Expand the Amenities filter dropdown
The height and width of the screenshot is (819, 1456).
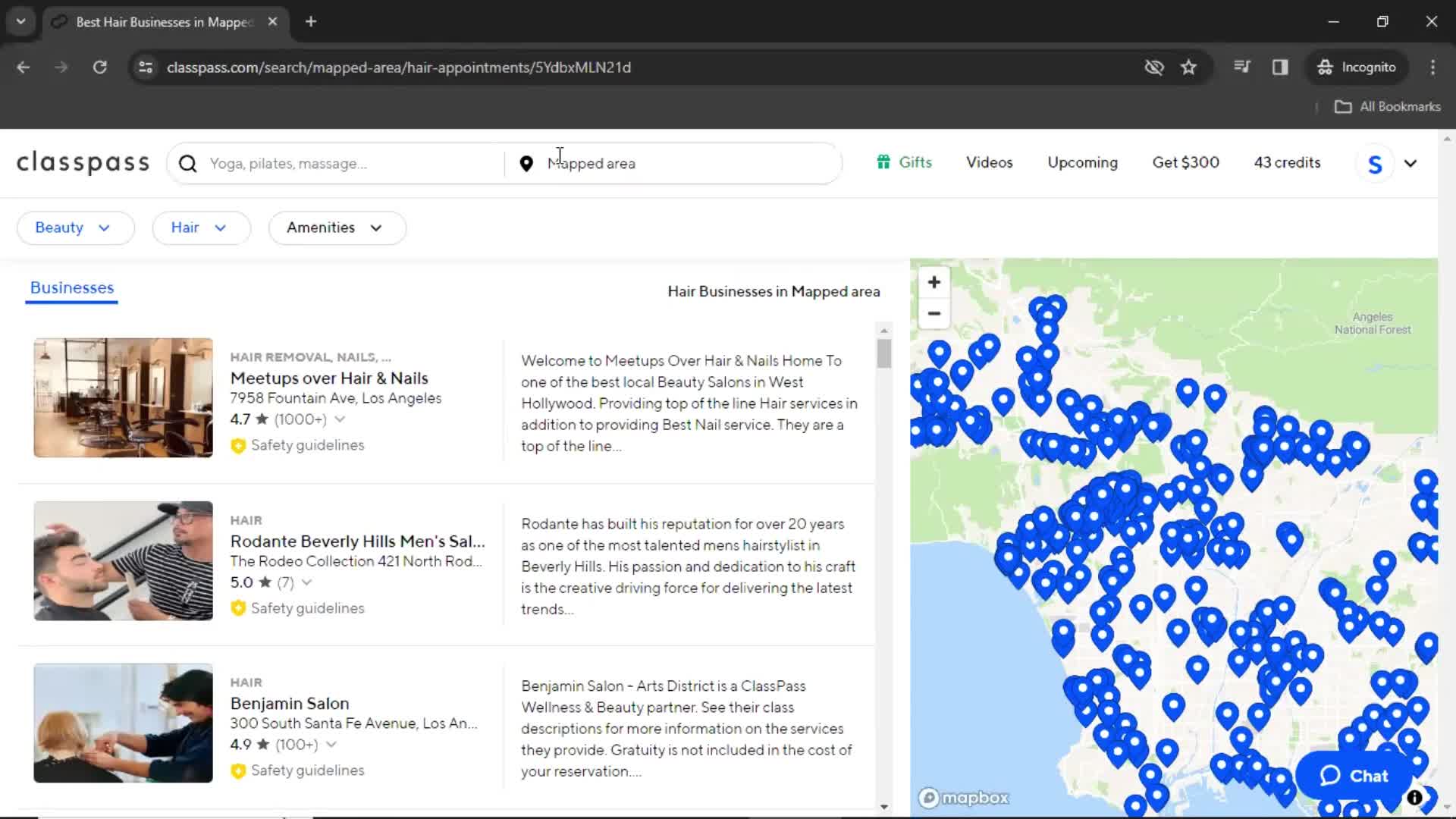pos(336,227)
